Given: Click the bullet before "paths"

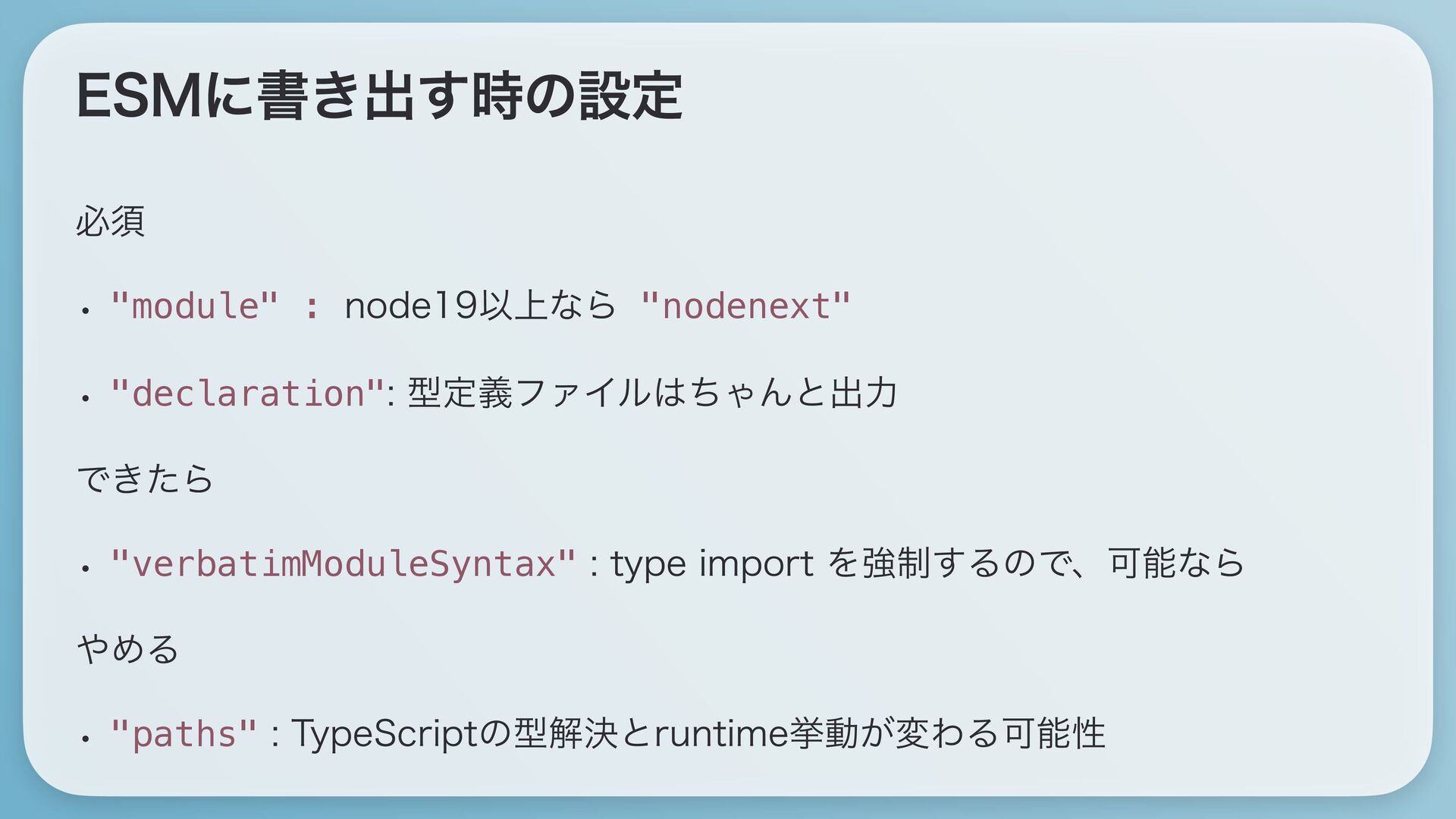Looking at the screenshot, I should (x=86, y=738).
